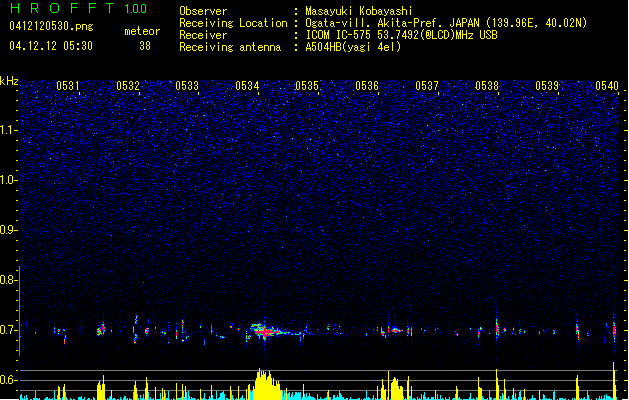Select the filename 0412120530.png
Screen dimensions: 629x400
[x=51, y=26]
